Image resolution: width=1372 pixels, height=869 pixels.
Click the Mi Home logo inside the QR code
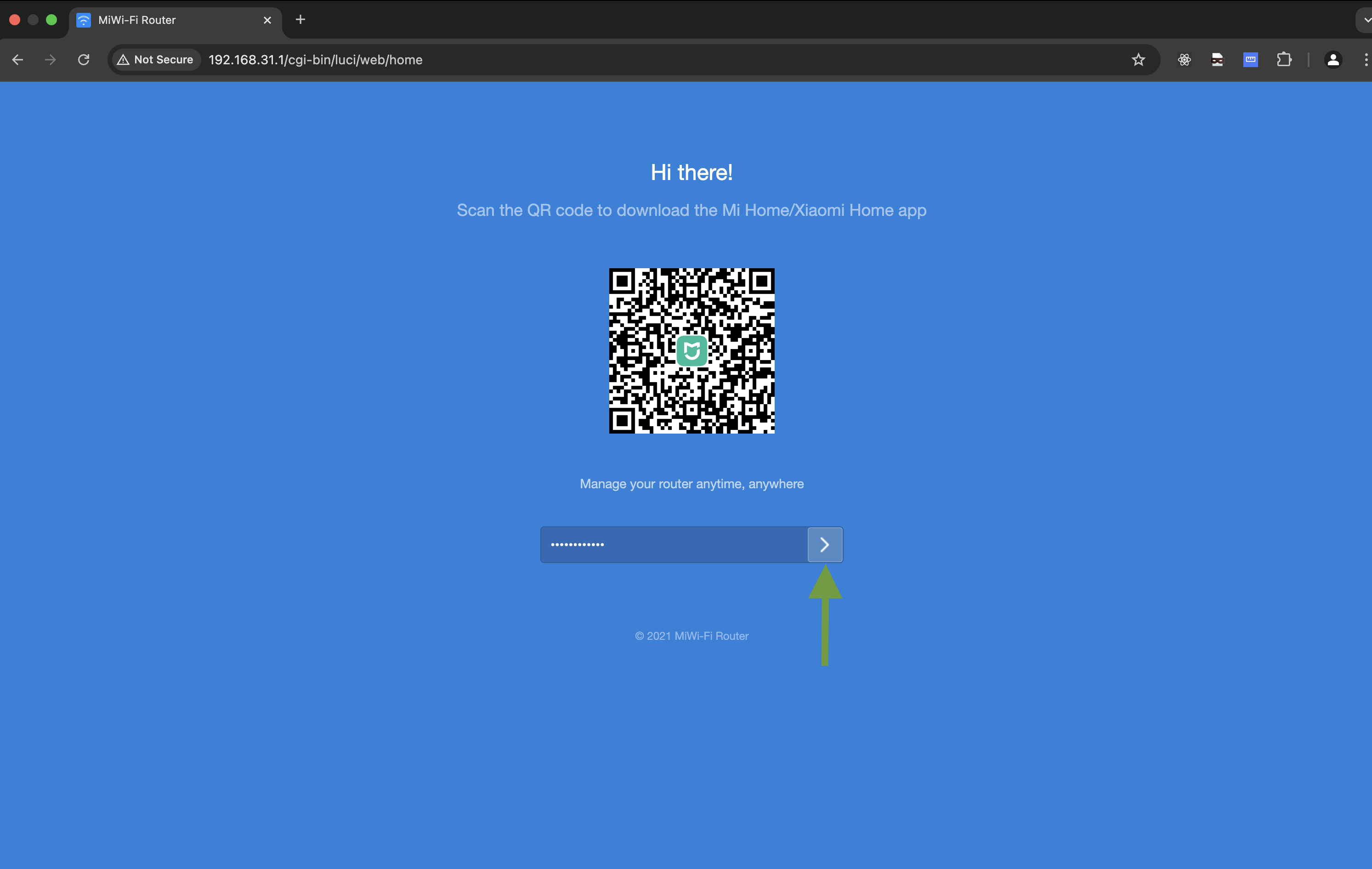tap(691, 351)
